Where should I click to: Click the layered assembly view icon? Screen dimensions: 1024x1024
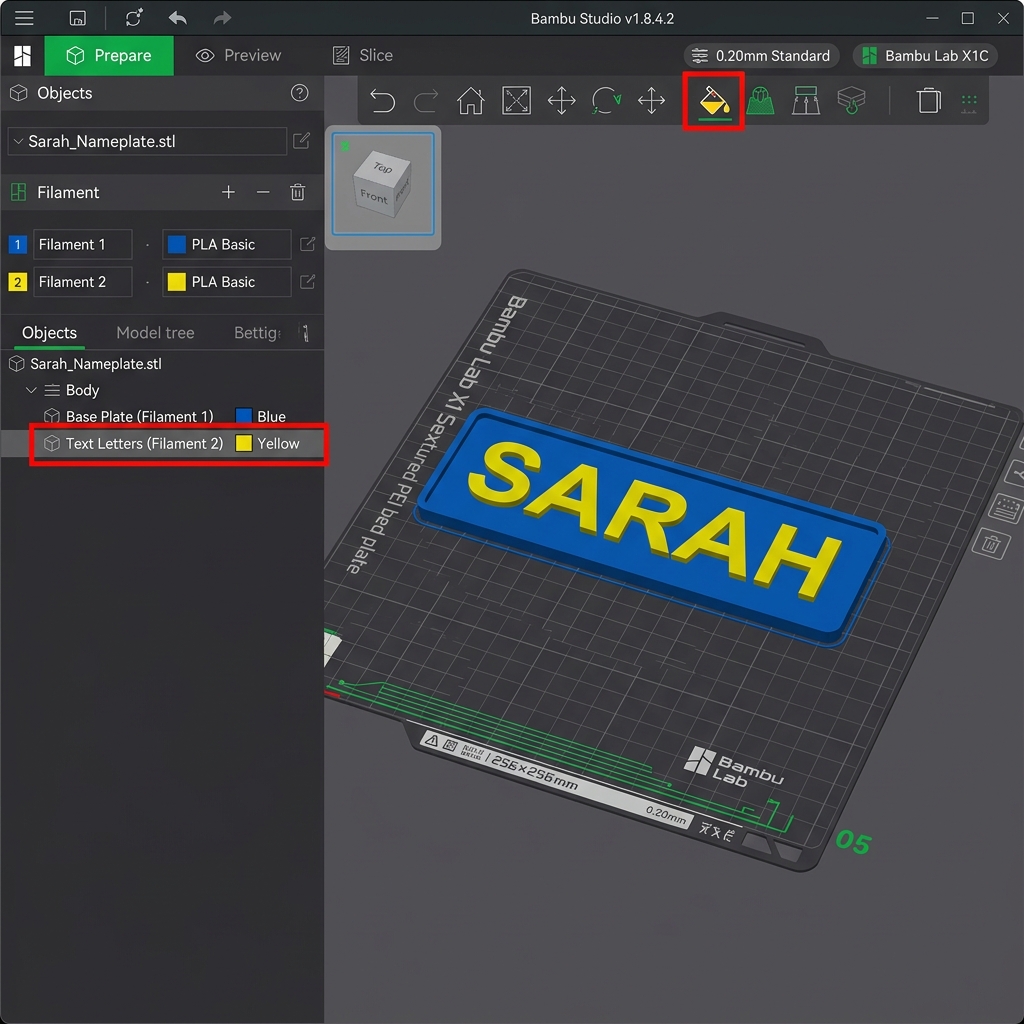tap(851, 101)
